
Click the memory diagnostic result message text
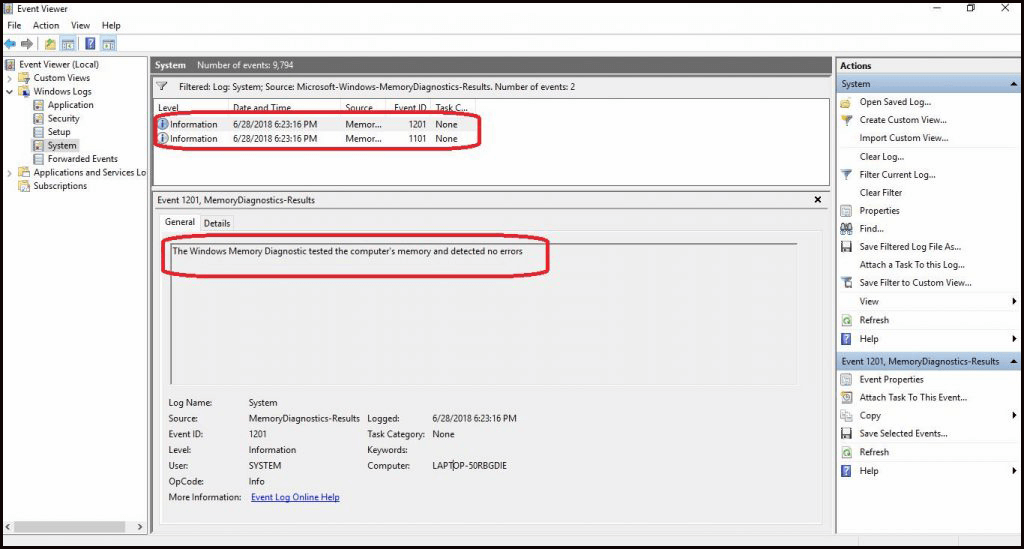click(x=347, y=251)
